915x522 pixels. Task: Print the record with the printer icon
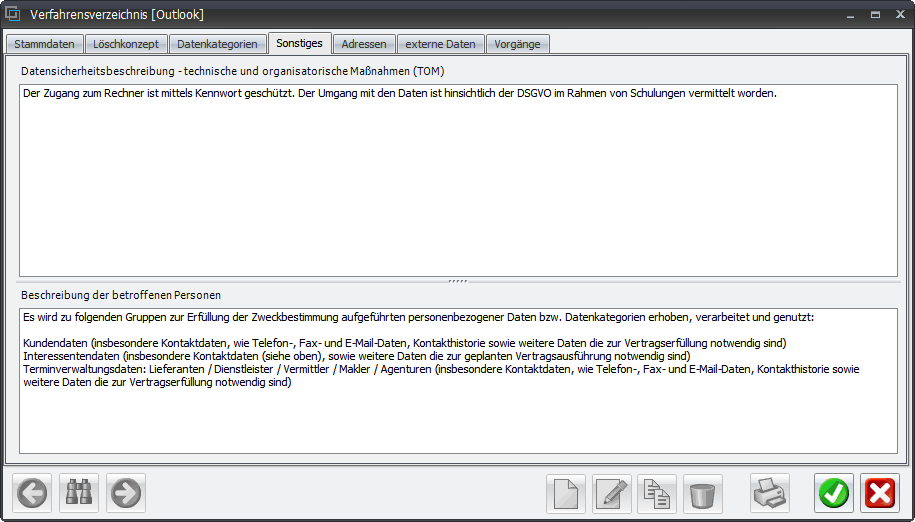coord(770,493)
